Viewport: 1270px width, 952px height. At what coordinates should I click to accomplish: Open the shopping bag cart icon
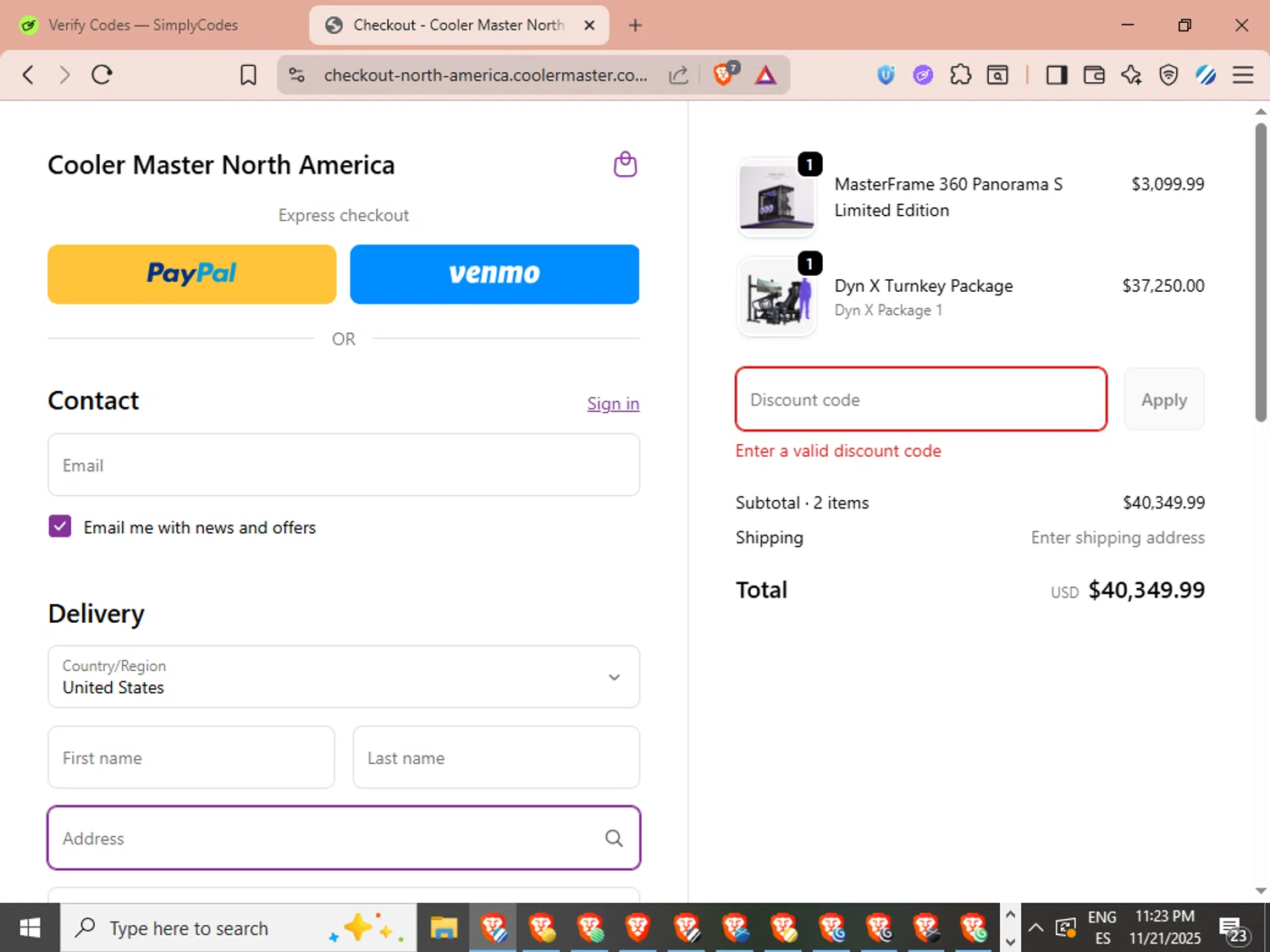pos(625,164)
